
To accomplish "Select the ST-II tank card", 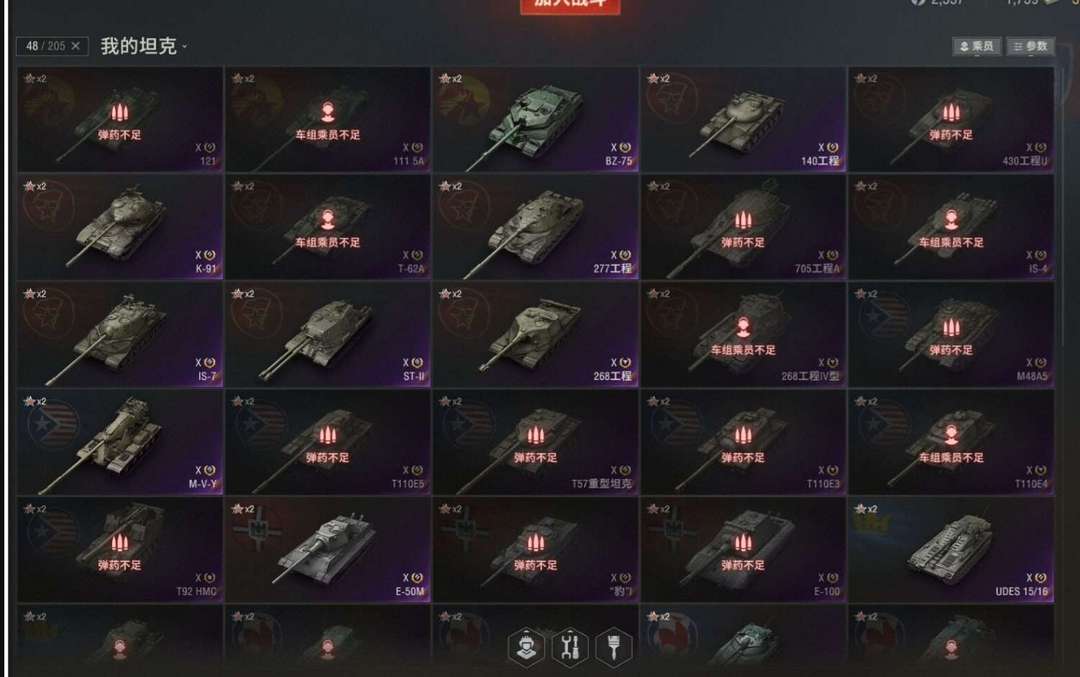I will (328, 335).
